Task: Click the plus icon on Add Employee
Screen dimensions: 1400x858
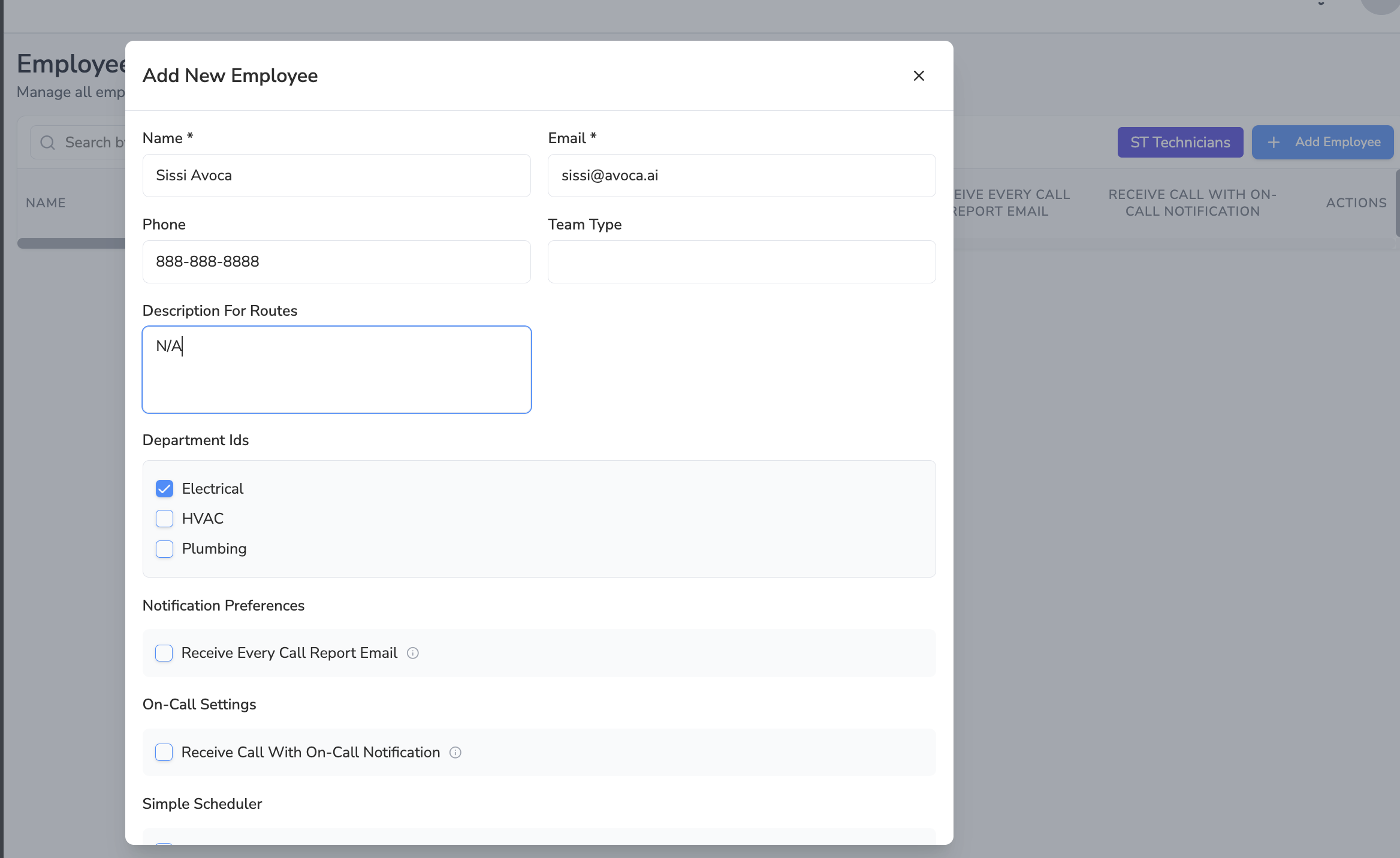Action: point(1274,143)
